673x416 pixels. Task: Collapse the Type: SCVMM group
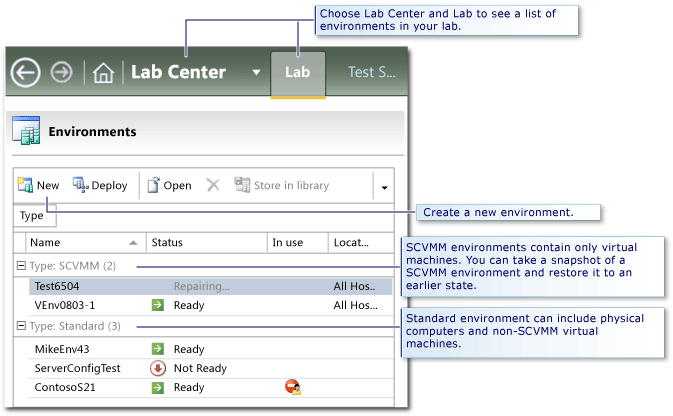coord(21,266)
